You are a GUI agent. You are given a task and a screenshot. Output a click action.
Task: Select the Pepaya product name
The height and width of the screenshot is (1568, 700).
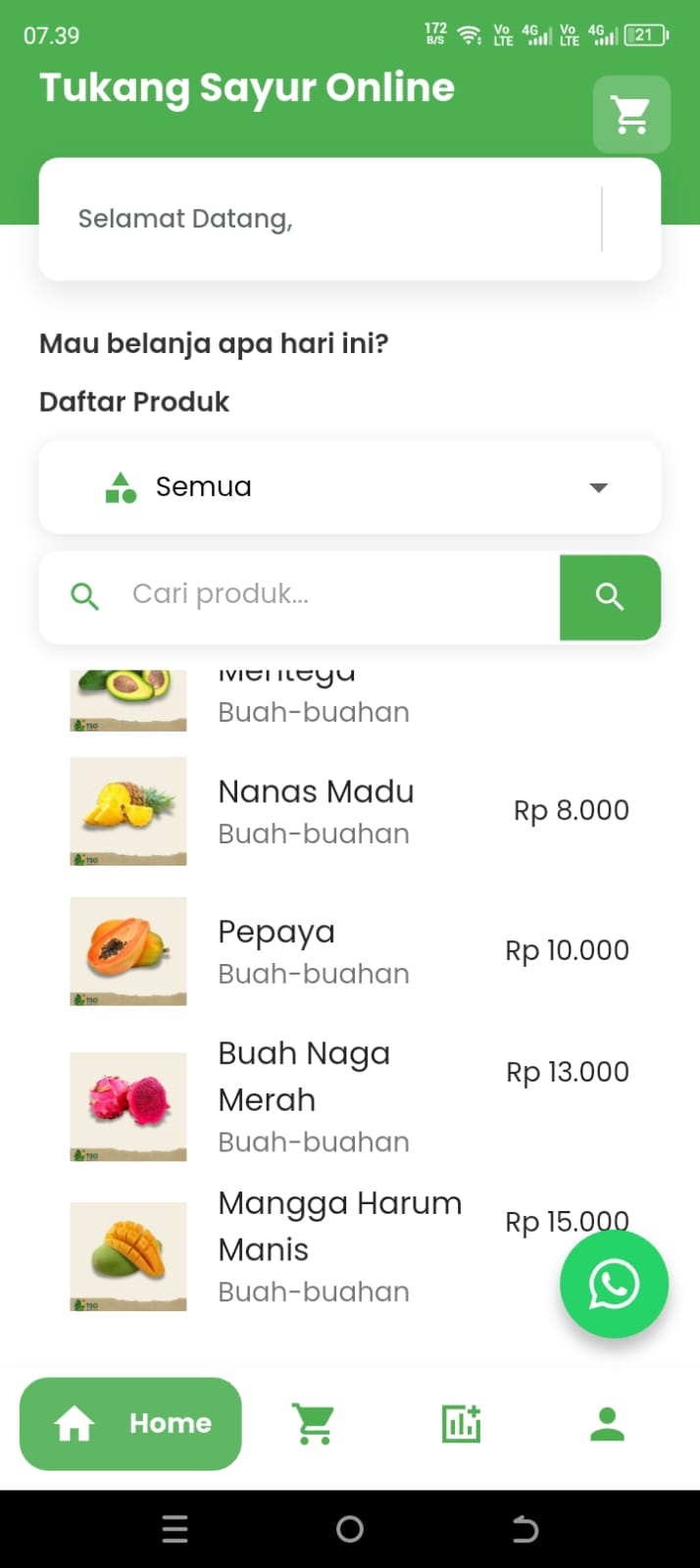[x=276, y=932]
